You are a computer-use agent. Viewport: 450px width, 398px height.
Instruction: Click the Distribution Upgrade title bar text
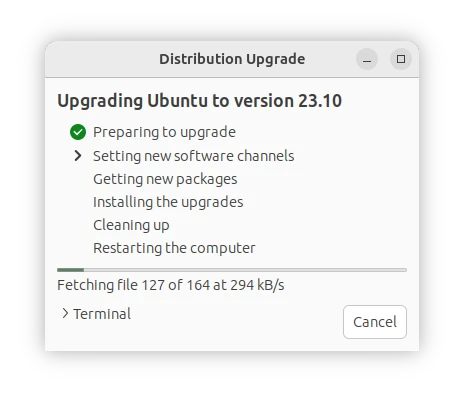(232, 59)
